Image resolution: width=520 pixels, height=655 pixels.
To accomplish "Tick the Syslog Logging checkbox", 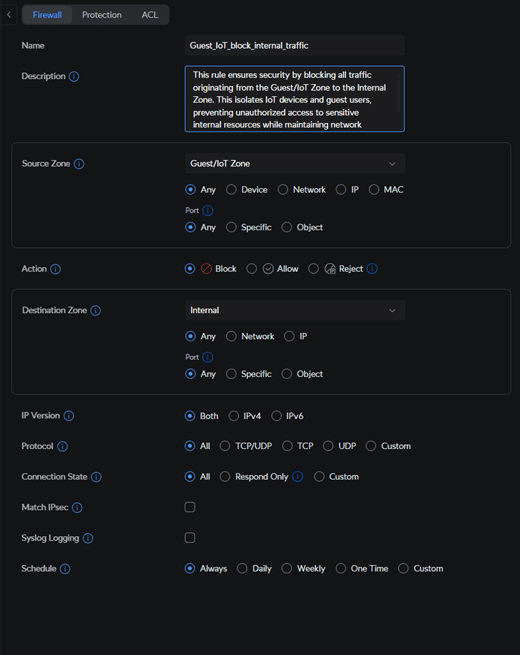I will pyautogui.click(x=190, y=538).
